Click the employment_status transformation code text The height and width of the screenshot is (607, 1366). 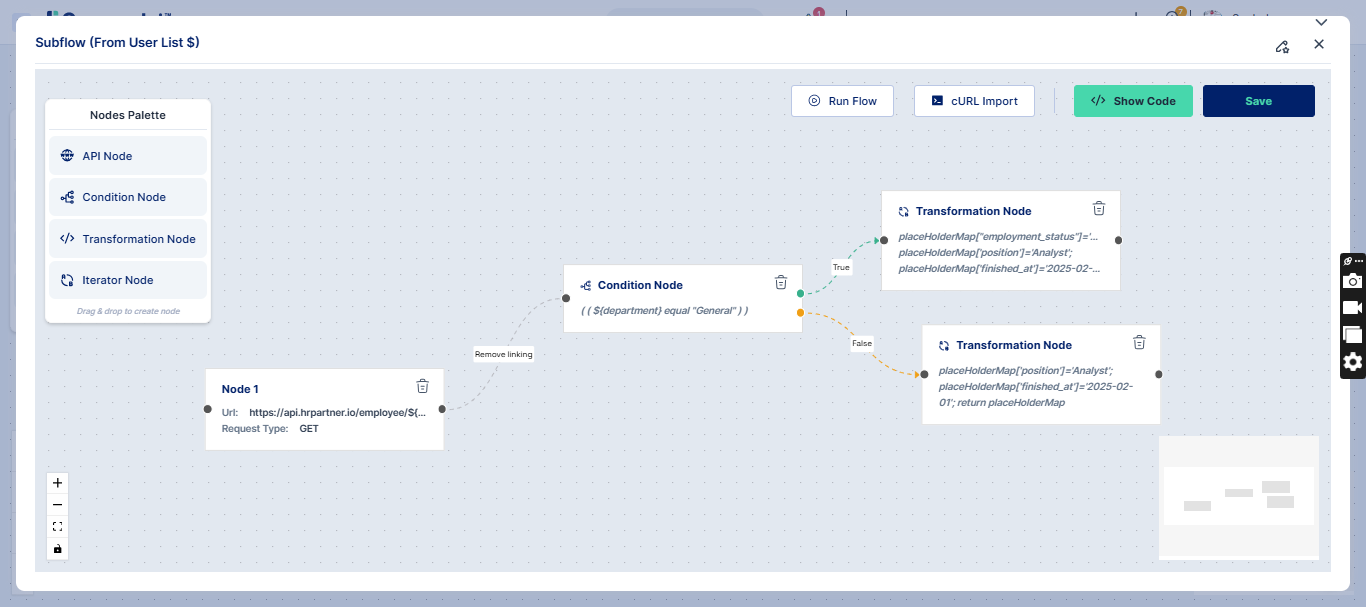[x=998, y=237]
